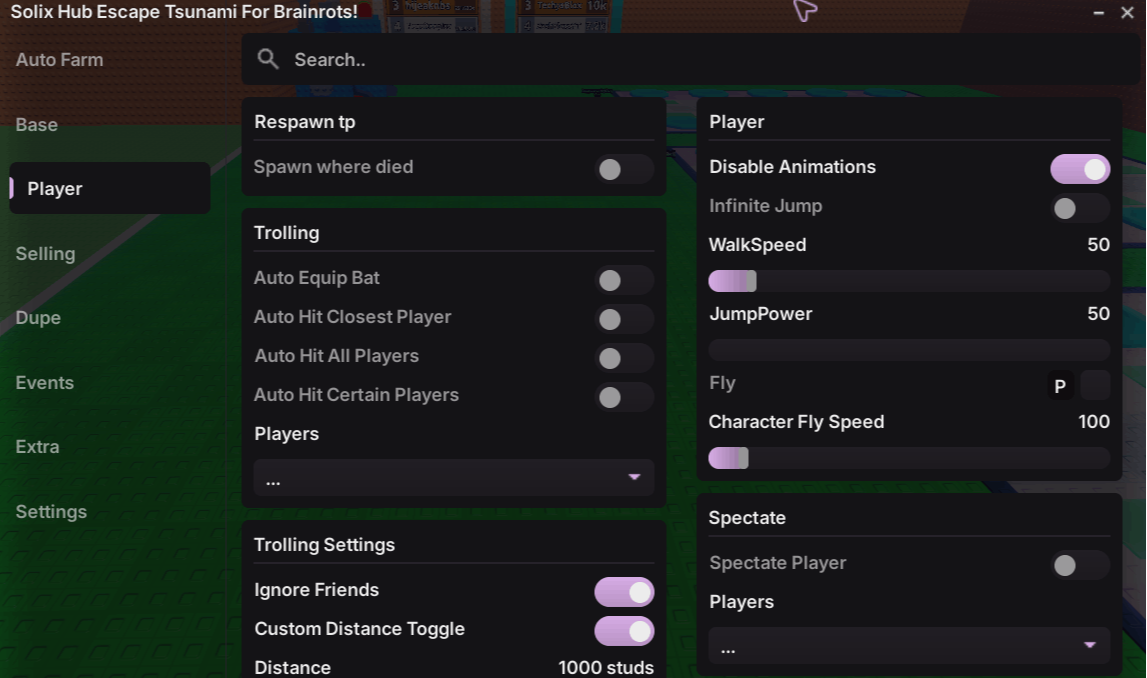Image resolution: width=1147 pixels, height=678 pixels.
Task: Expand the Spectate Players dropdown
Action: 909,646
